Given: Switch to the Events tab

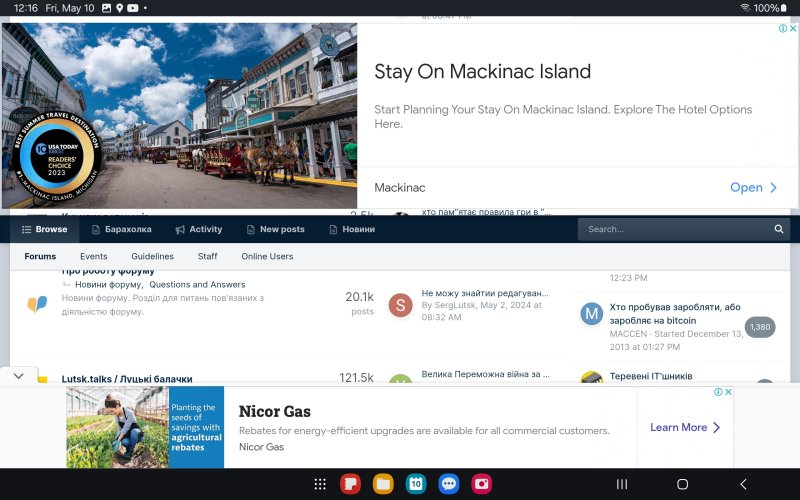Looking at the screenshot, I should pyautogui.click(x=94, y=257).
